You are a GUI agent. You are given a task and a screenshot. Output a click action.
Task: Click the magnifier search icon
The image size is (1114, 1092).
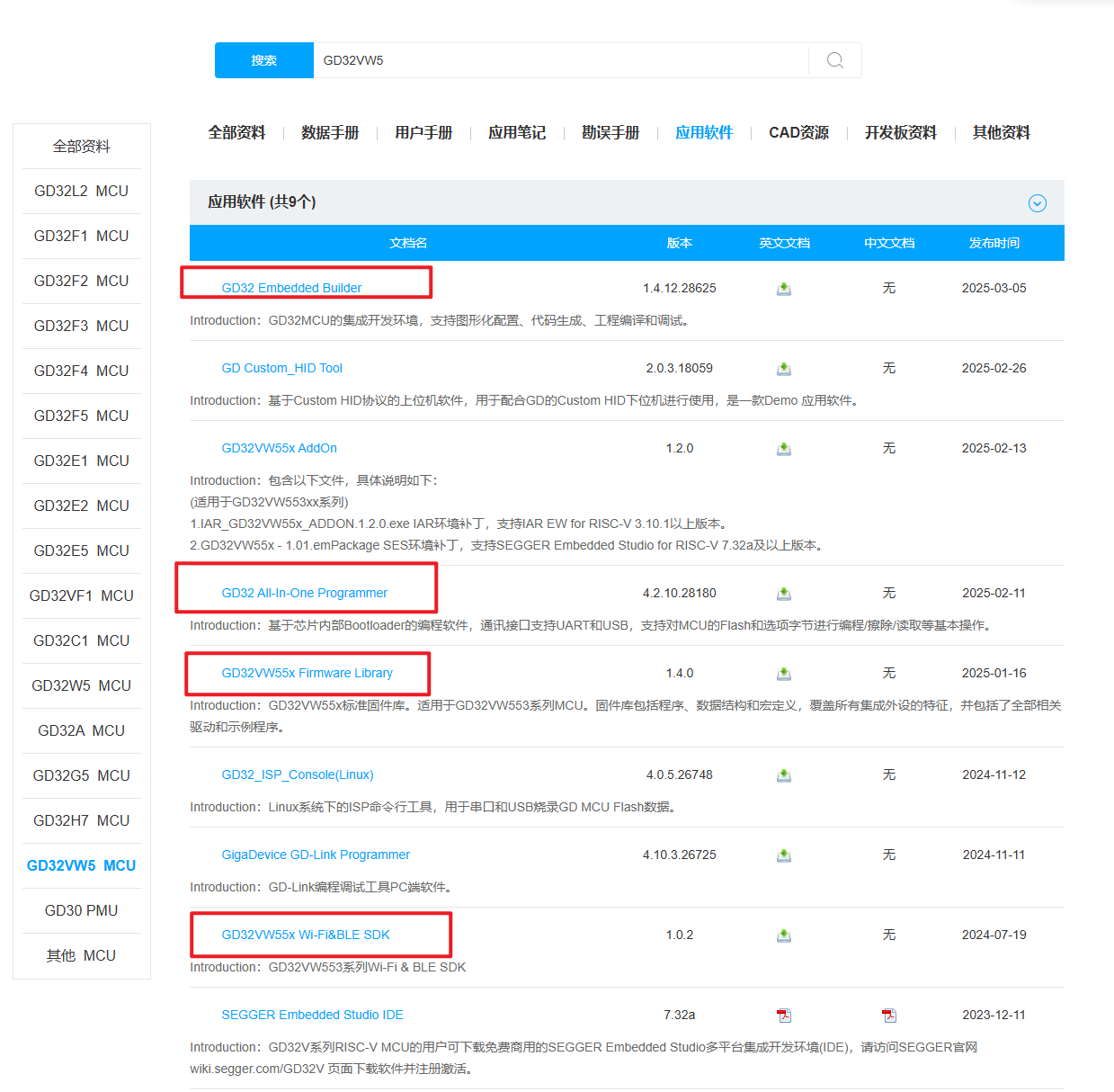click(x=834, y=60)
